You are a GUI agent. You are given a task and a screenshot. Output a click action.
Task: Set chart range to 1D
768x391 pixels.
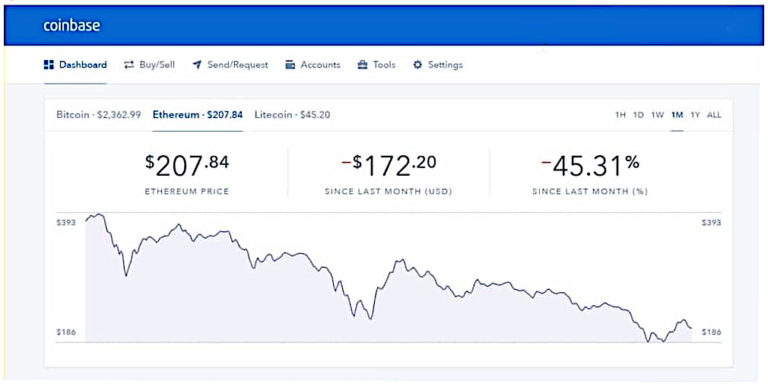638,115
